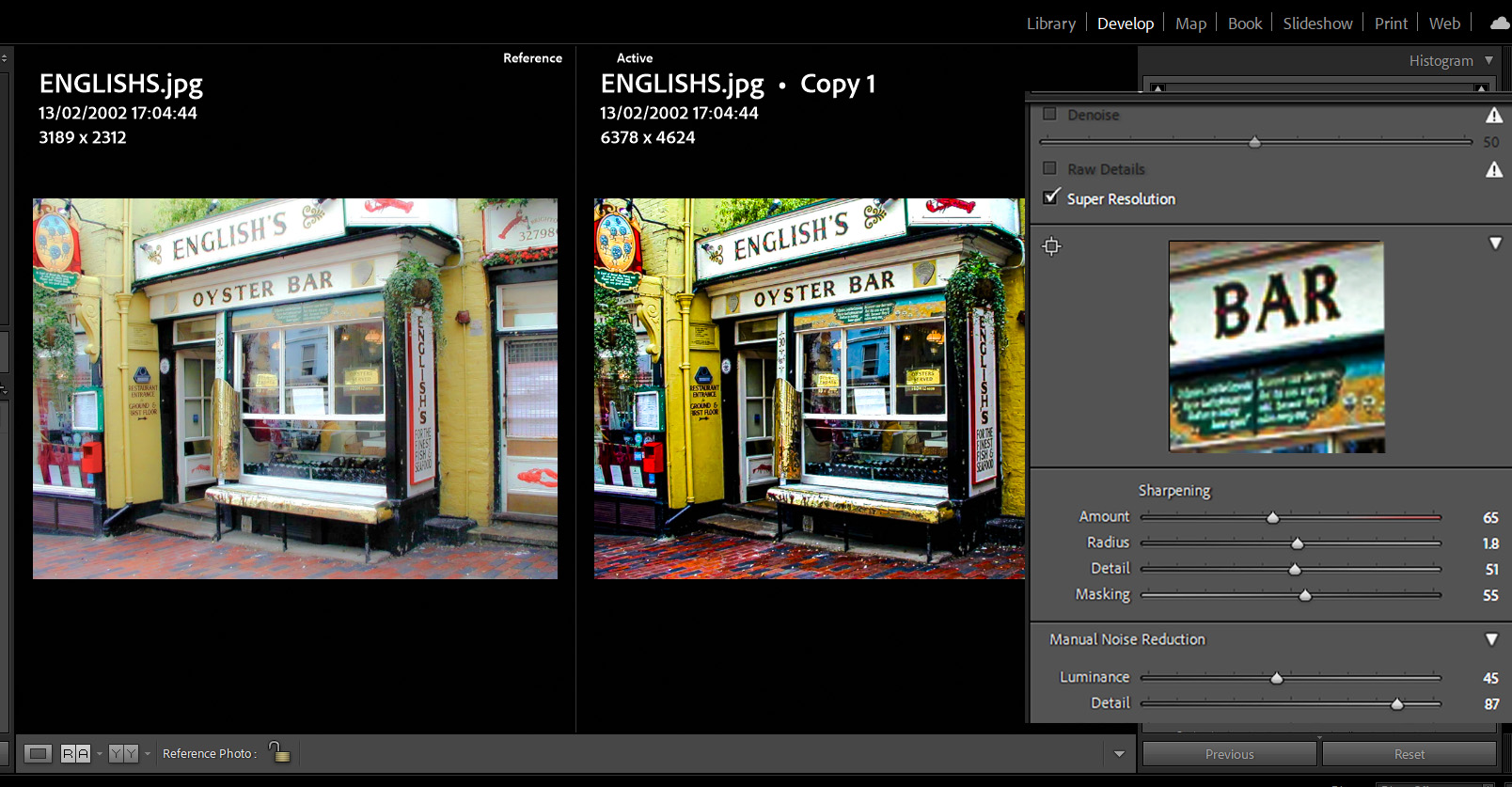The height and width of the screenshot is (787, 1512).
Task: Click the Denoise warning triangle icon
Action: 1493,116
